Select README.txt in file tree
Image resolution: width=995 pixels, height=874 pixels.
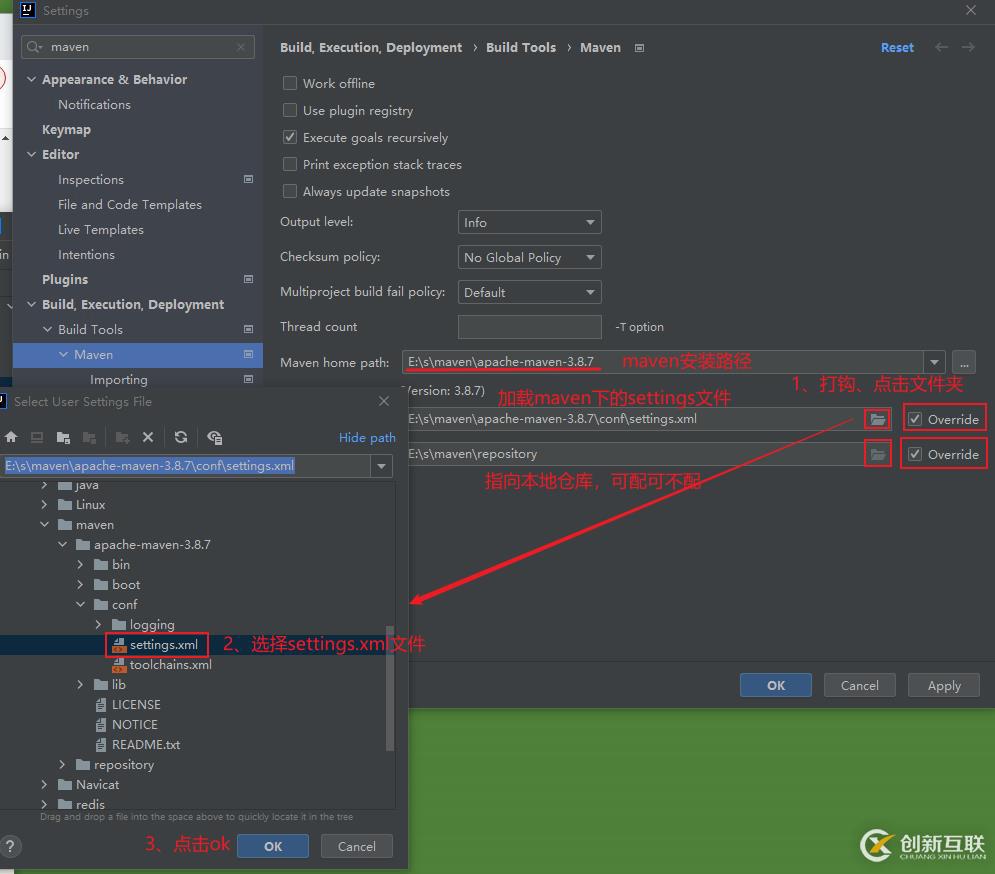click(146, 745)
